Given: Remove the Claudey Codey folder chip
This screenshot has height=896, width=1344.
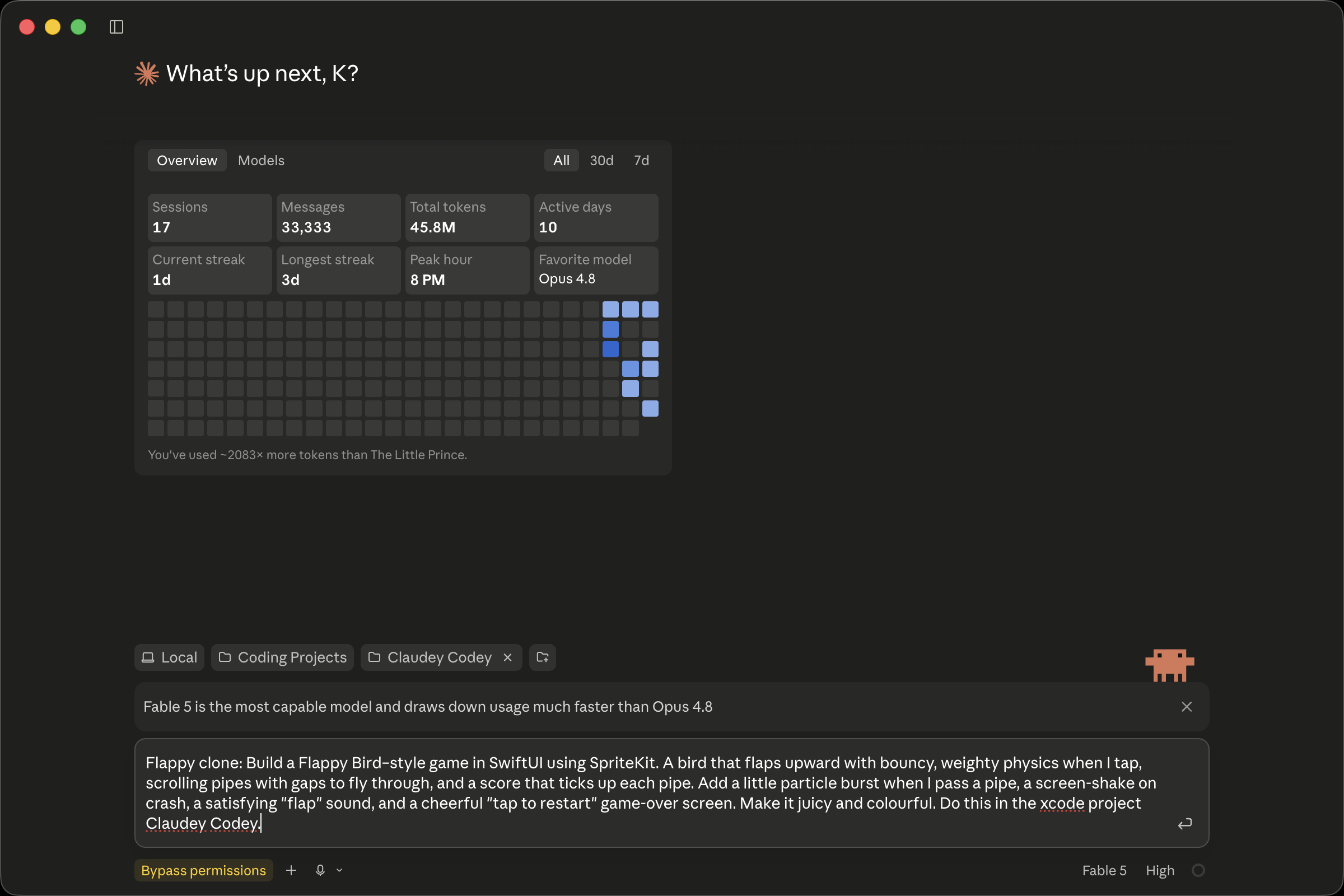Looking at the screenshot, I should click(507, 657).
